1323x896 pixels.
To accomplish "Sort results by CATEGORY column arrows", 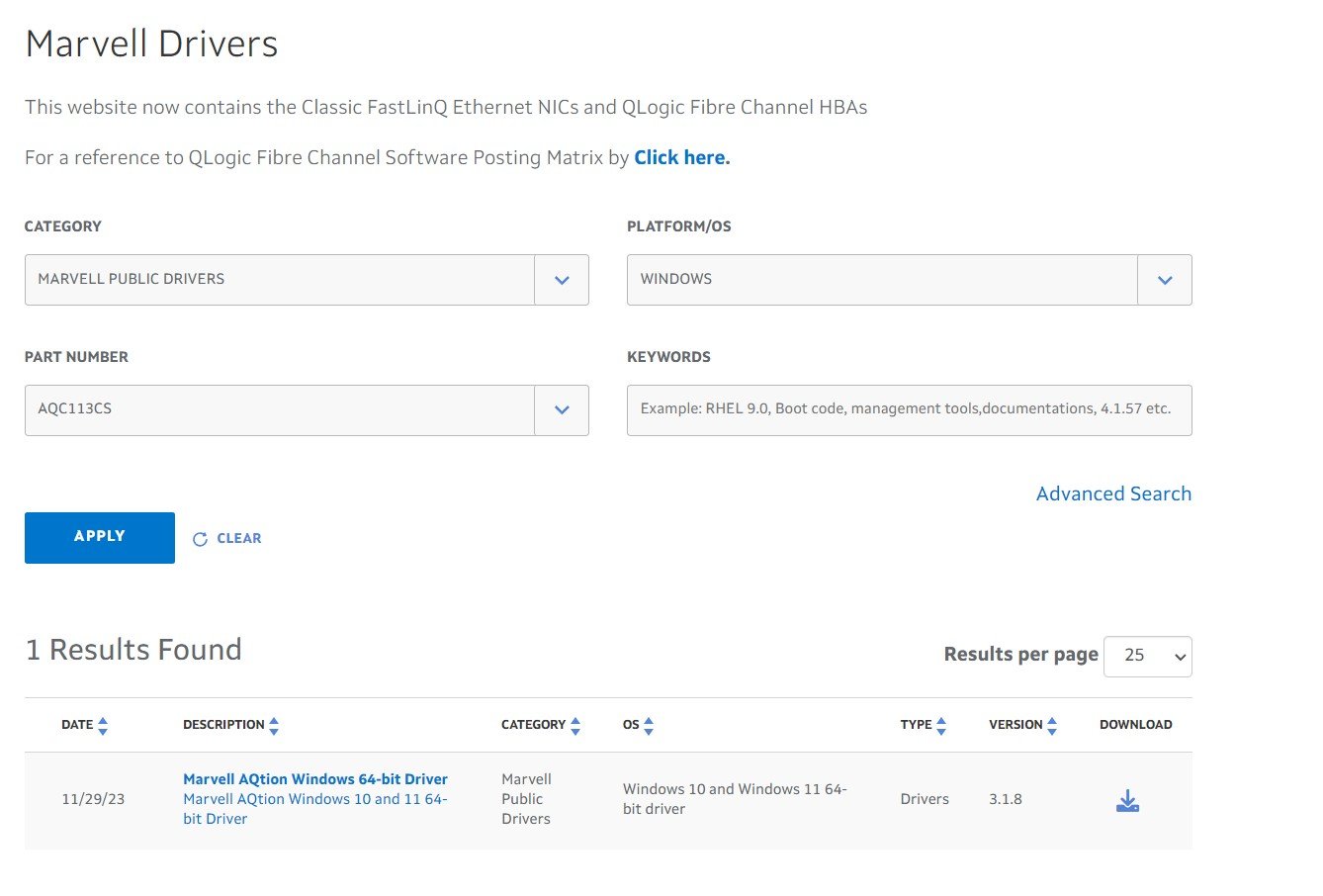I will click(575, 726).
